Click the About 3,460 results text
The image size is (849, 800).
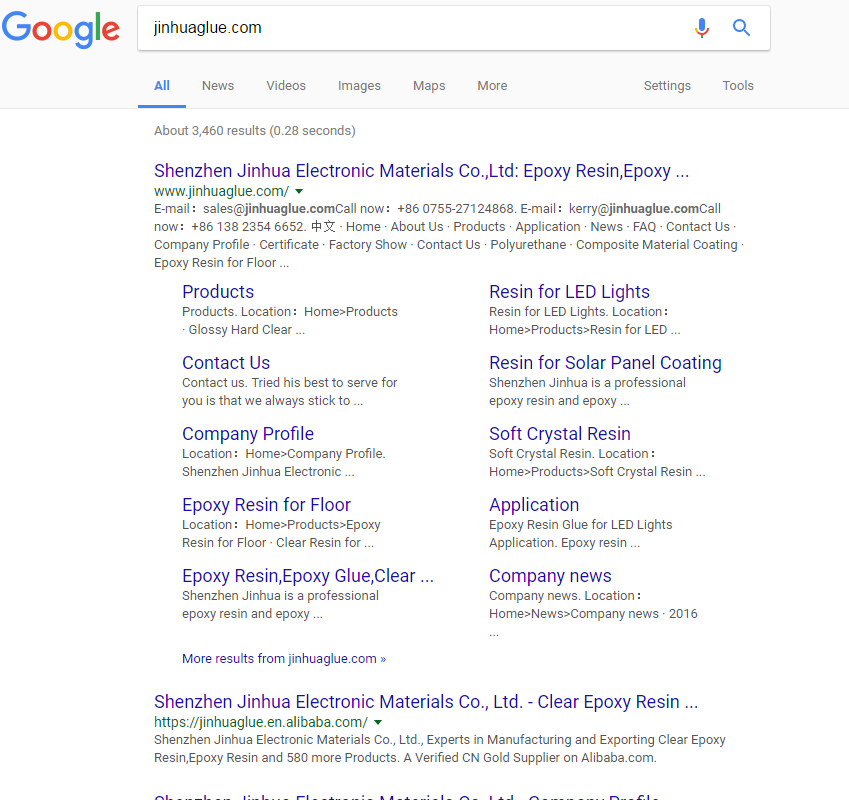coord(254,130)
